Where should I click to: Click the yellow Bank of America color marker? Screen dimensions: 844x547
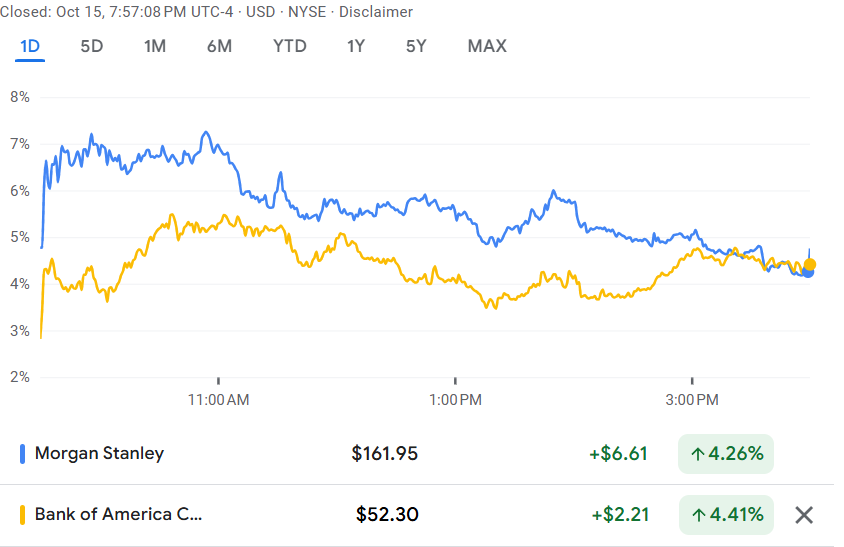coord(23,515)
